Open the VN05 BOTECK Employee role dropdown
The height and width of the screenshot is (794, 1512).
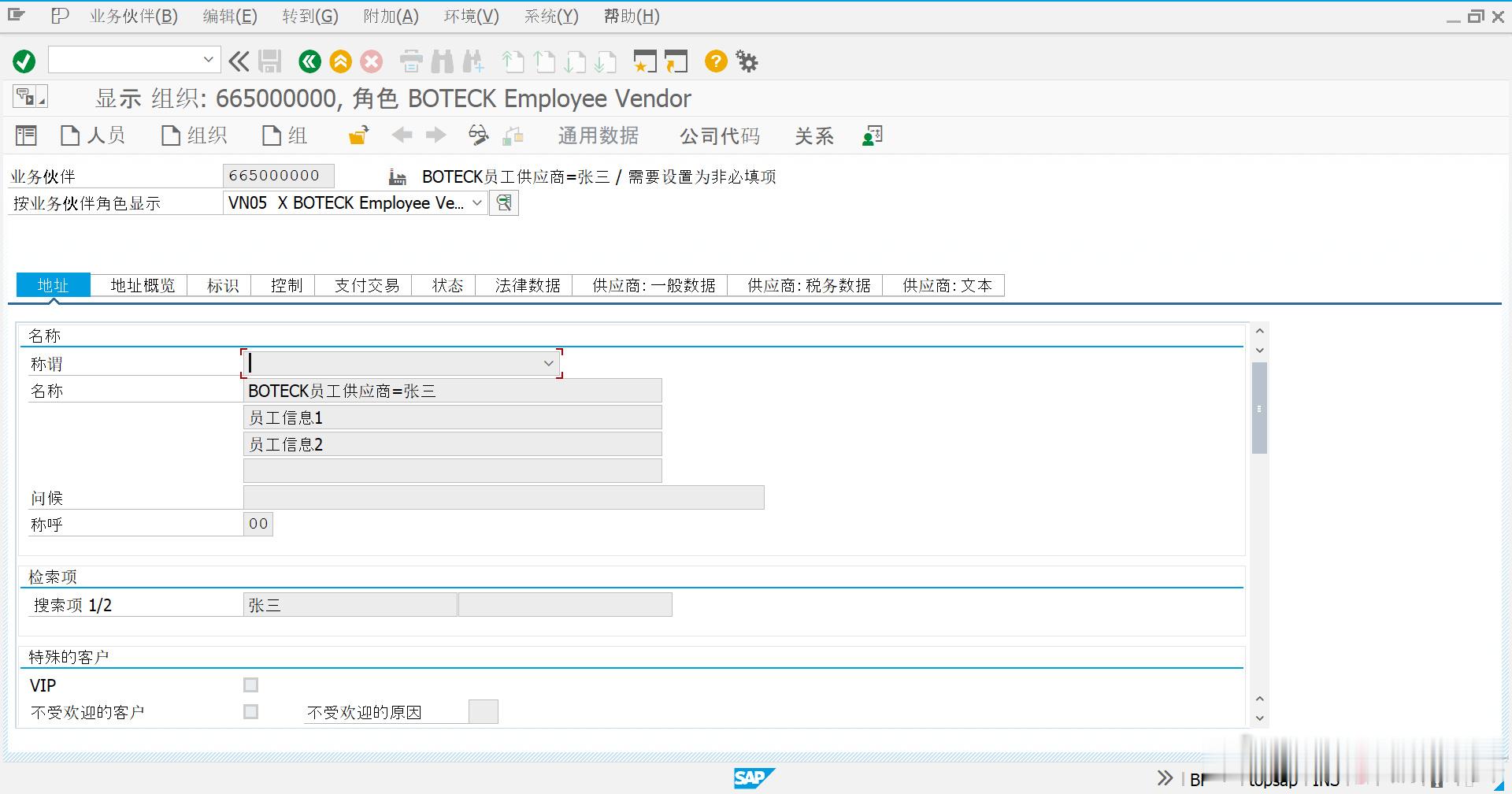coord(477,202)
